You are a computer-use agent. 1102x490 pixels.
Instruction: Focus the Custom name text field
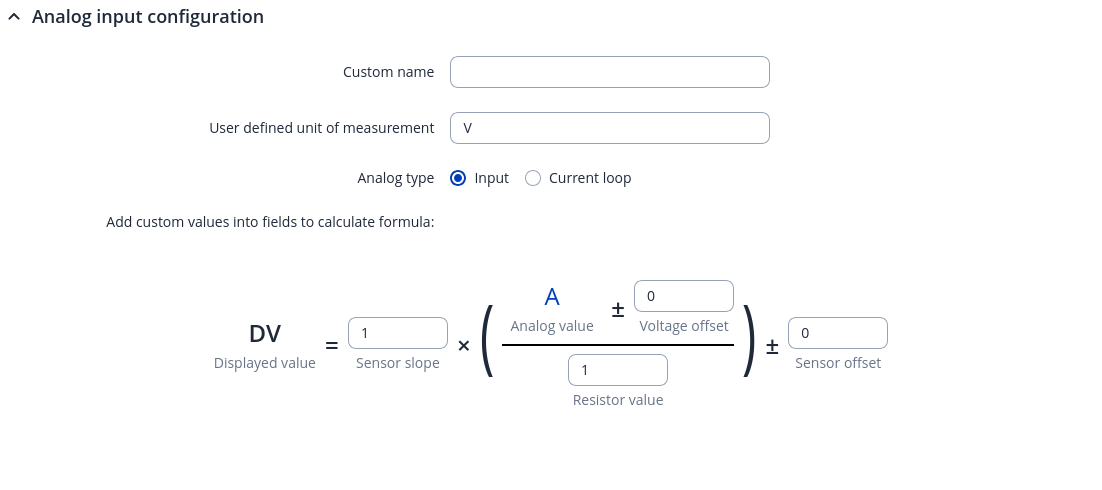pyautogui.click(x=609, y=72)
